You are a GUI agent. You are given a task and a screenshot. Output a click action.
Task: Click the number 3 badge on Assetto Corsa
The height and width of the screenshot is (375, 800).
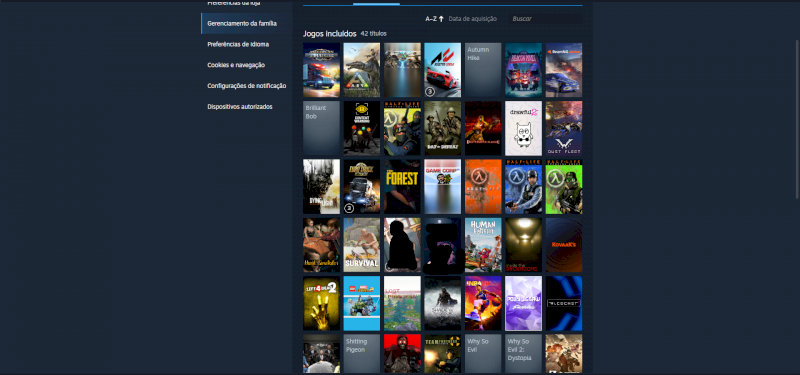coord(430,91)
